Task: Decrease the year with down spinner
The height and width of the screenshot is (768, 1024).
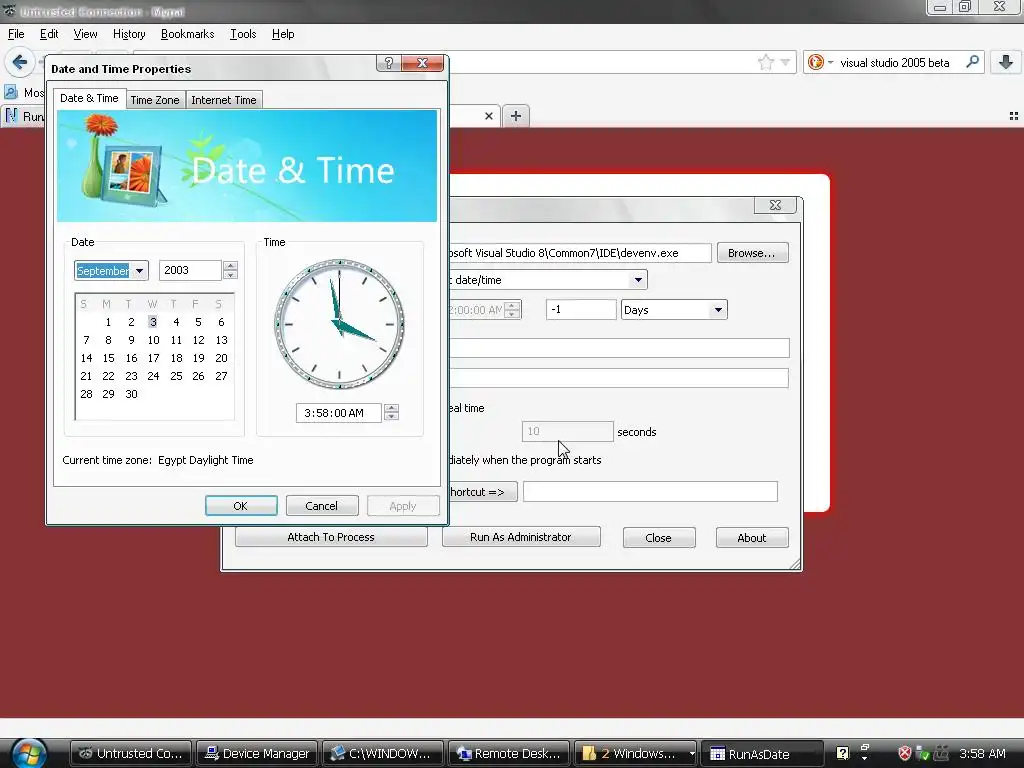Action: click(x=230, y=275)
